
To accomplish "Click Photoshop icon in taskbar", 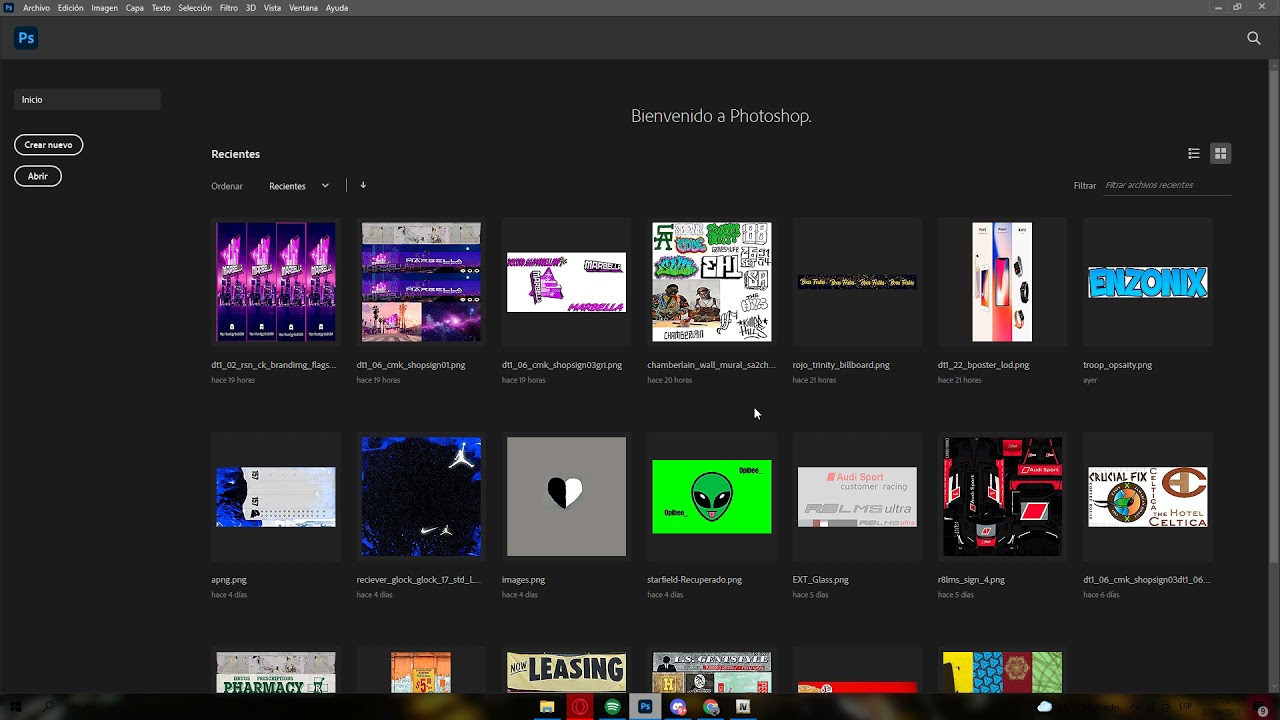I will point(645,707).
